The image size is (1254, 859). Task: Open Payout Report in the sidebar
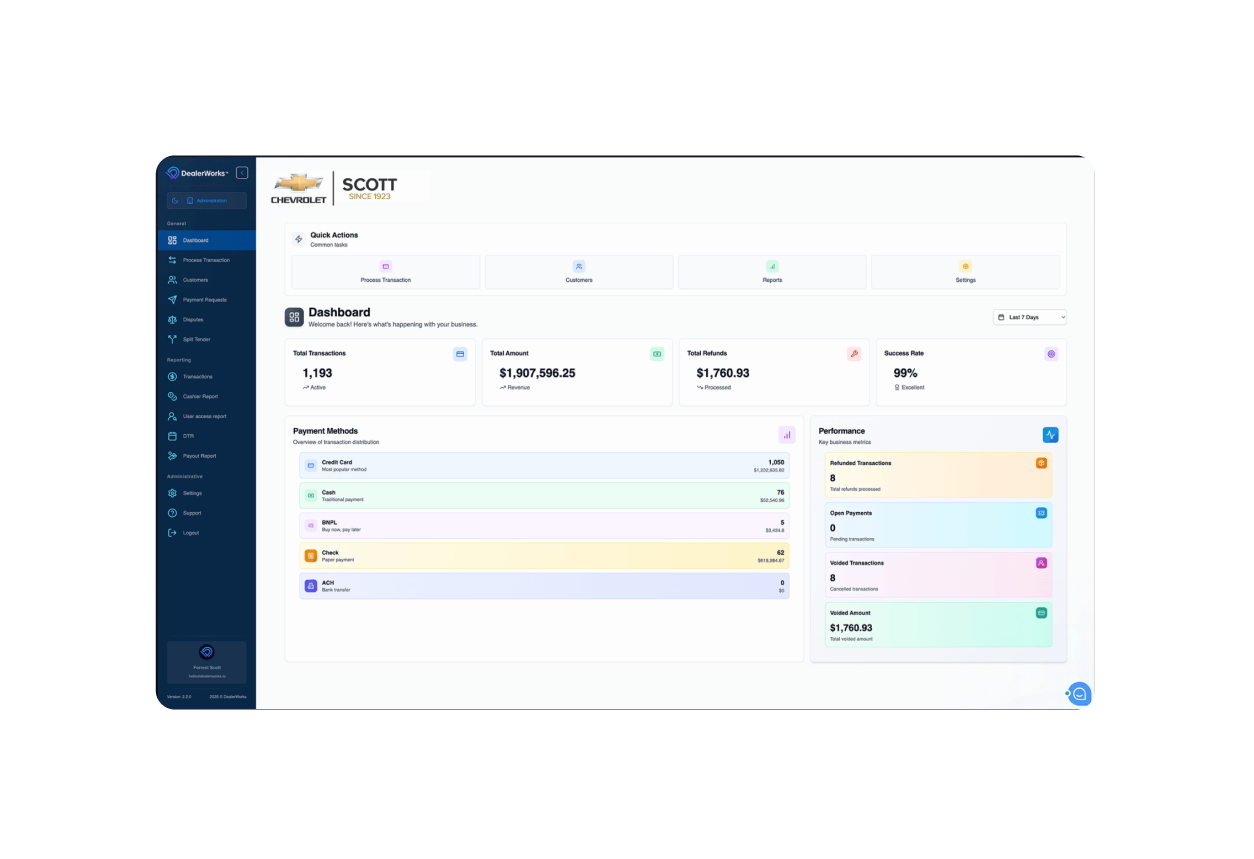coord(207,456)
